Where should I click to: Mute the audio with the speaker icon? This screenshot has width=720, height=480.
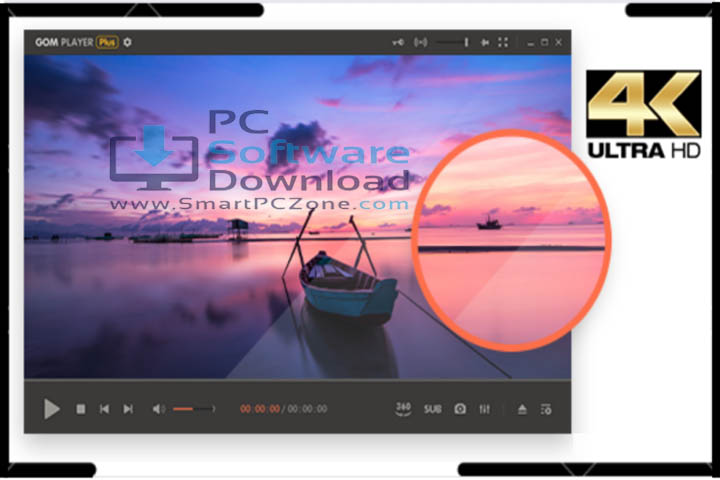click(x=158, y=409)
